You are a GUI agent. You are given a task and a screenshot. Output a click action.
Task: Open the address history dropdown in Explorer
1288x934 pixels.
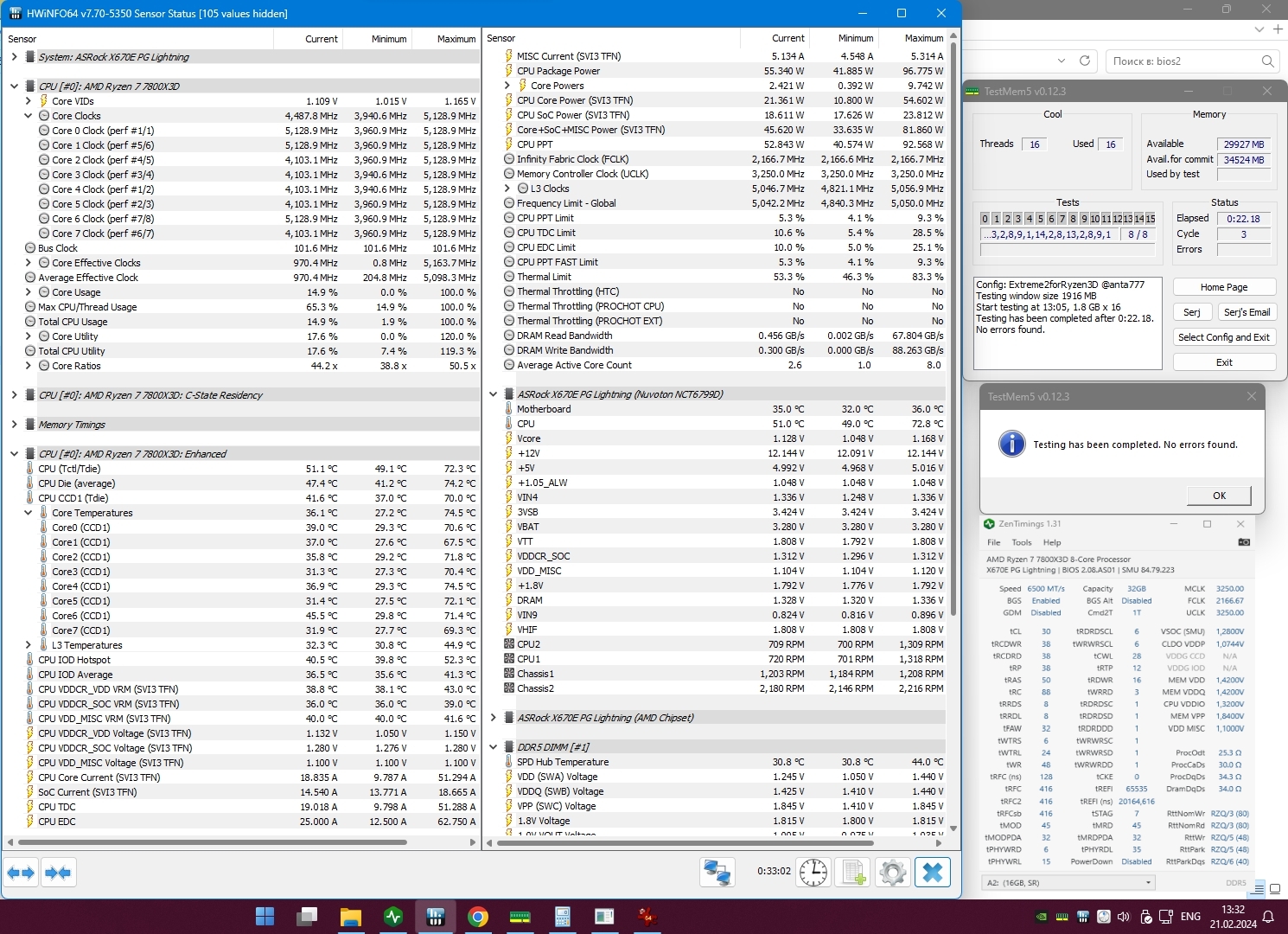tap(1062, 61)
